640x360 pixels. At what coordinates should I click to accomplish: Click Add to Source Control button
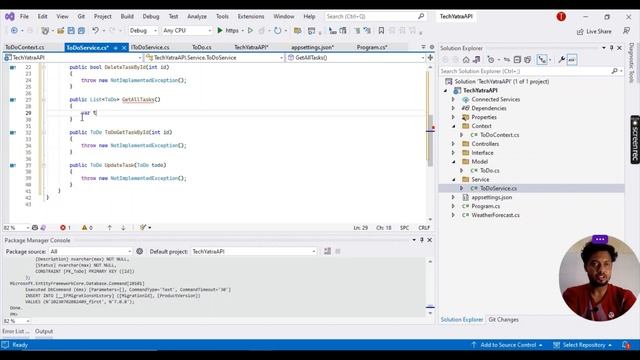(507, 345)
